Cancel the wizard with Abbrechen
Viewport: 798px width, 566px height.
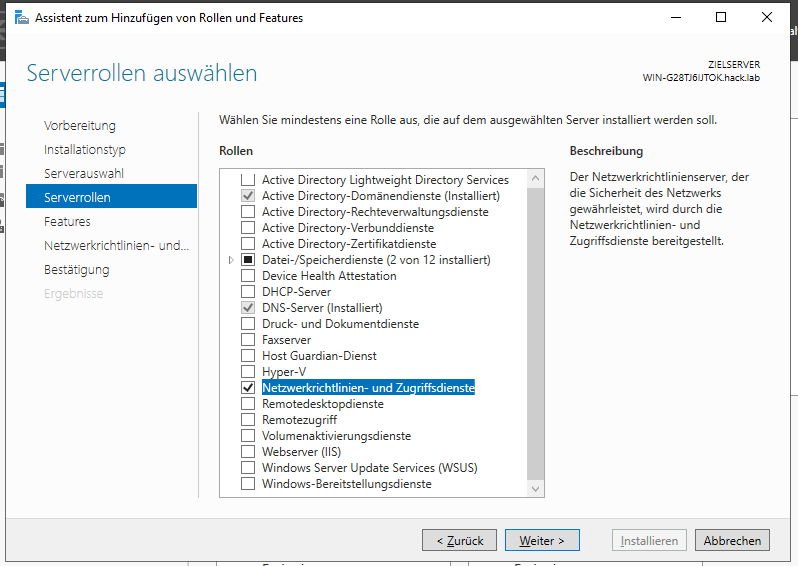732,540
